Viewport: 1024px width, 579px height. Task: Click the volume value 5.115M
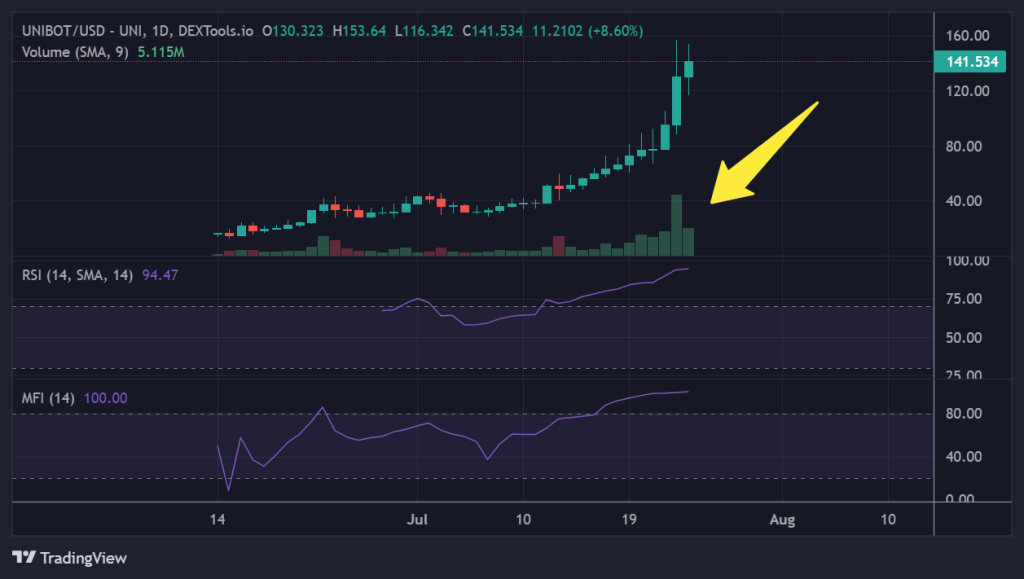(161, 52)
